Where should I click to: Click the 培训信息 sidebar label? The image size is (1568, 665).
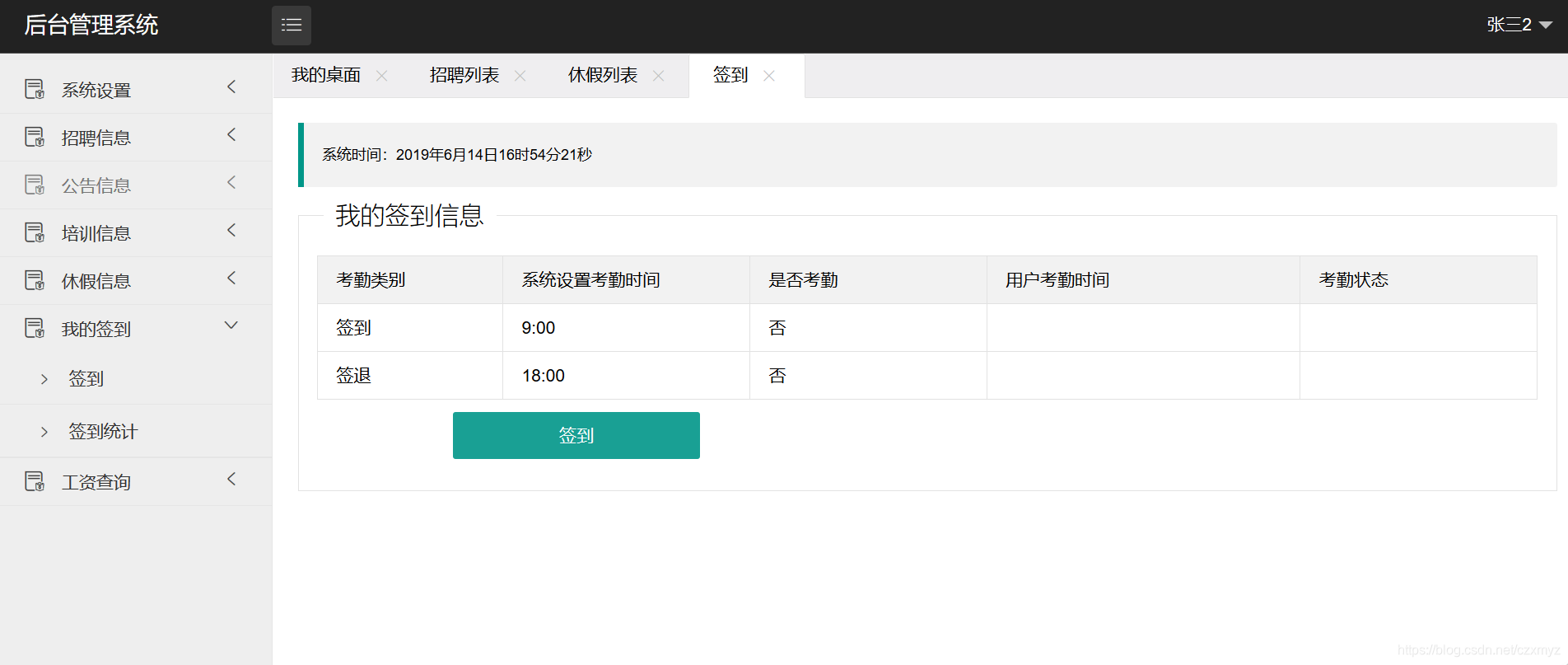pos(96,233)
